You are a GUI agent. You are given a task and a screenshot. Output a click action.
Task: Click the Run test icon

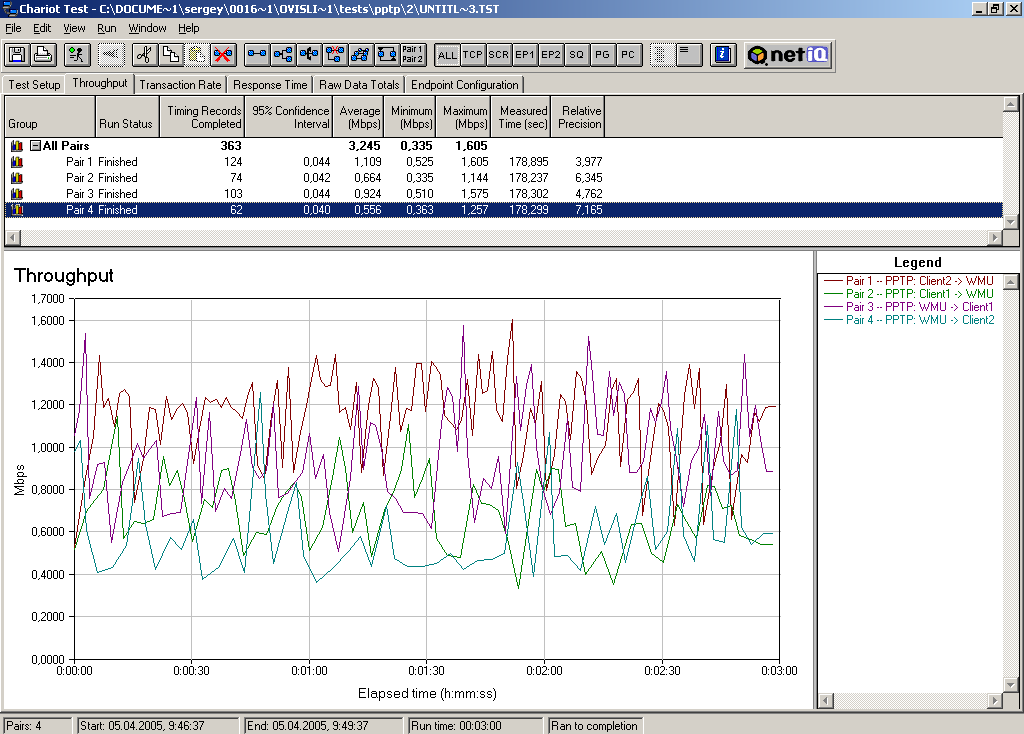[77, 54]
